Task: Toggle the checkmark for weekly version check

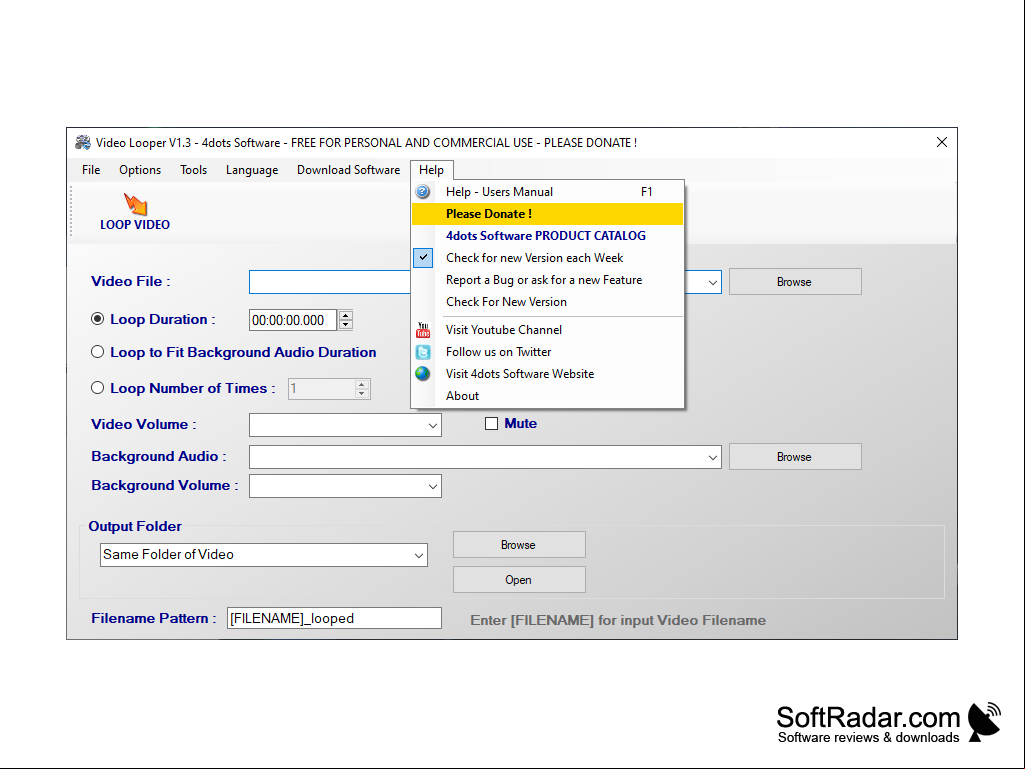Action: coord(423,258)
